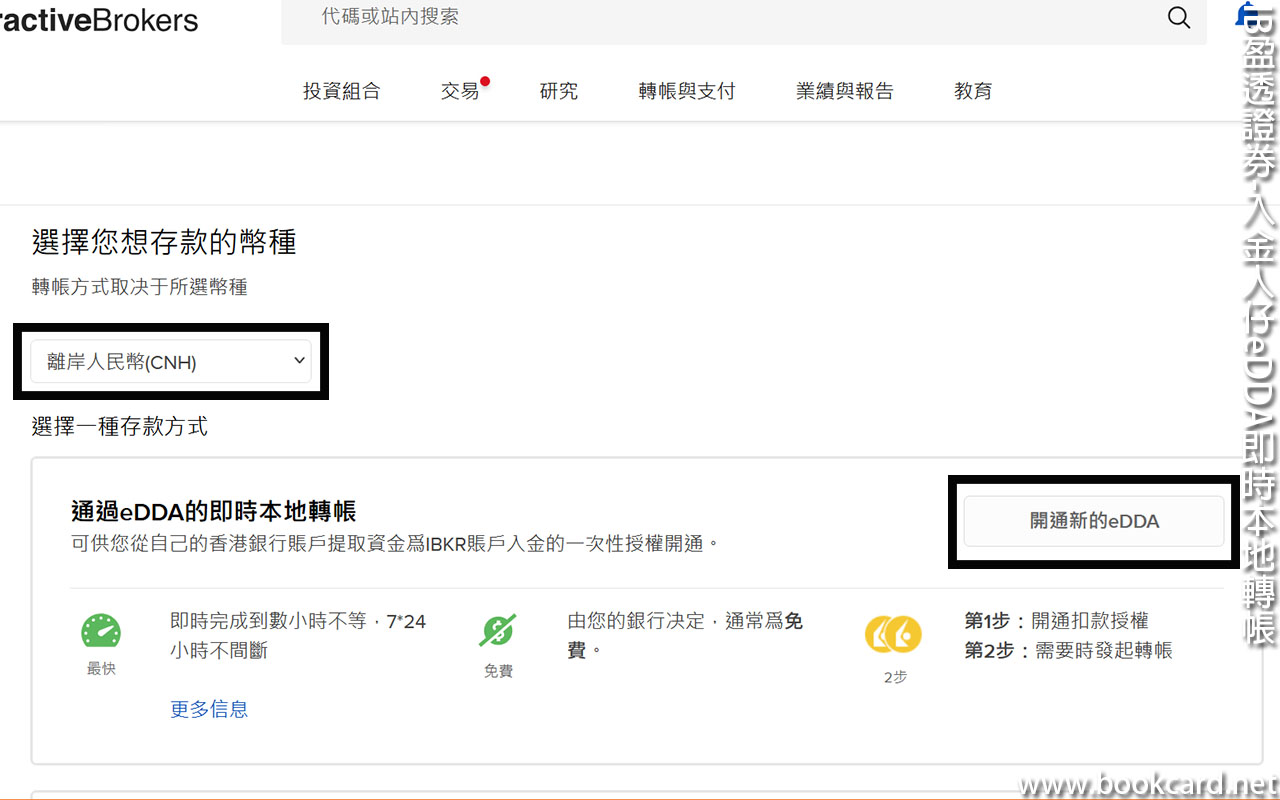Click the magnifier search icon
This screenshot has width=1280, height=800.
point(1179,18)
